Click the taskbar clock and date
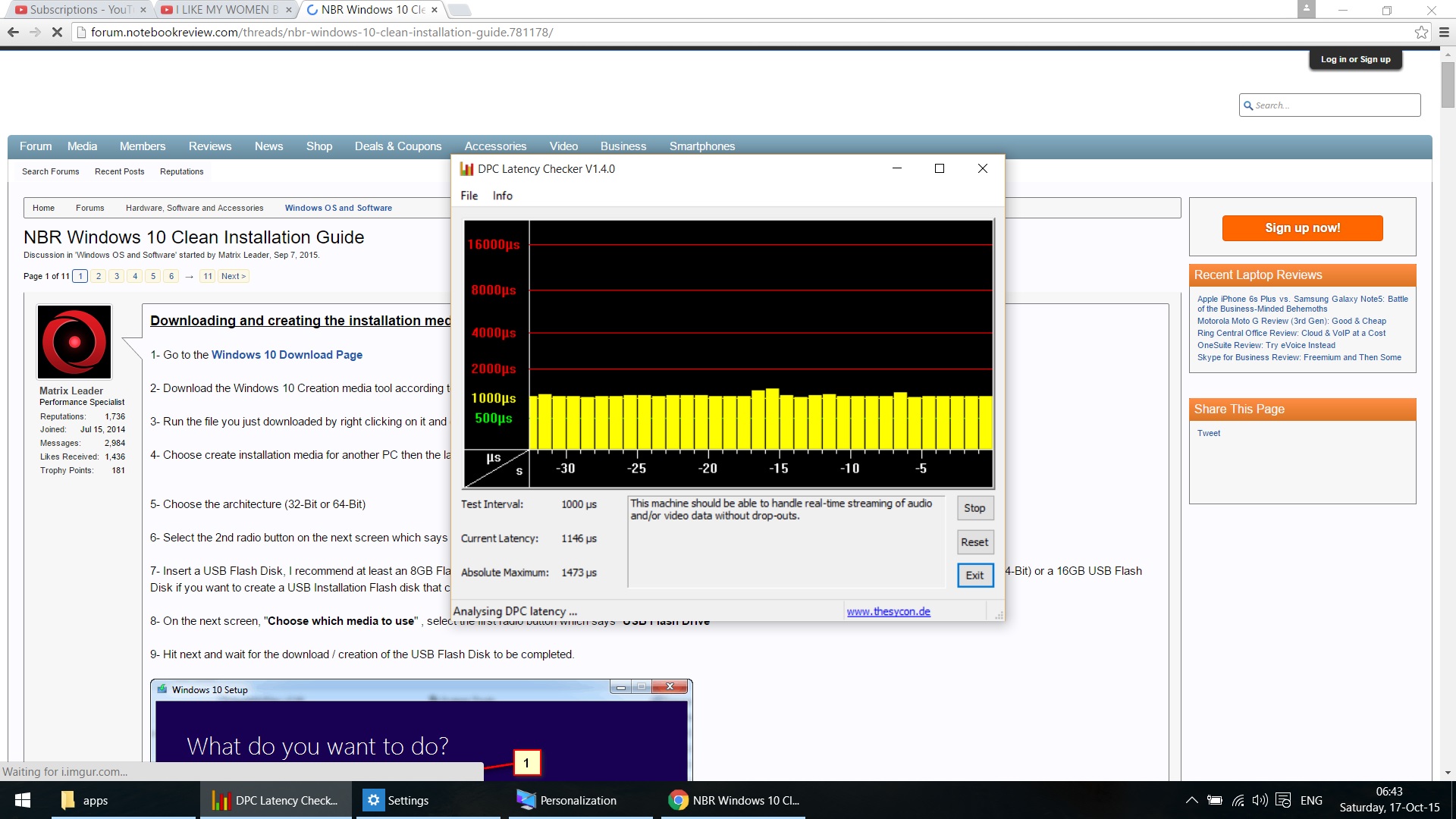Screen dimensions: 1456x819 tap(1389, 800)
